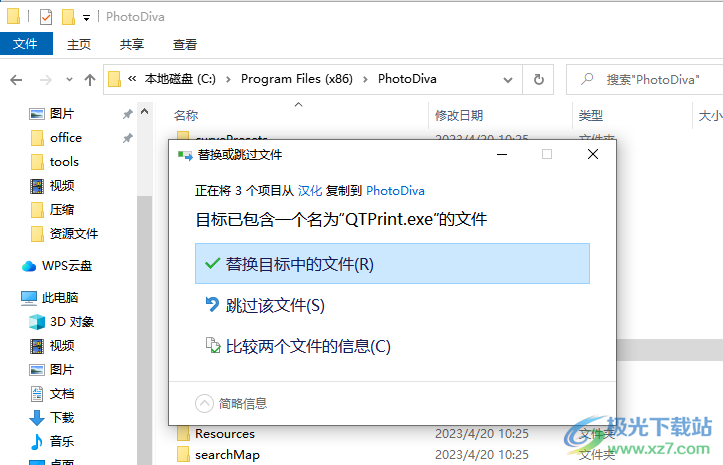Click navigation pane scrollbar up arrow
The image size is (723, 465).
pos(144,112)
